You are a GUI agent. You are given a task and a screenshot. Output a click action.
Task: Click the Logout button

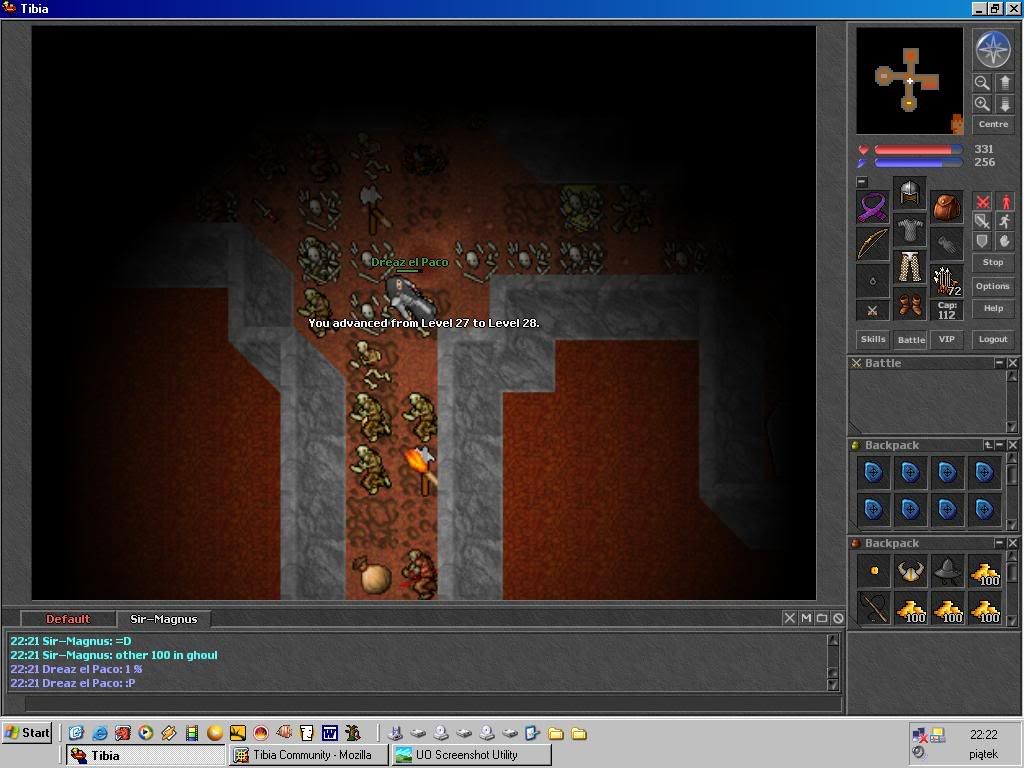pos(993,340)
